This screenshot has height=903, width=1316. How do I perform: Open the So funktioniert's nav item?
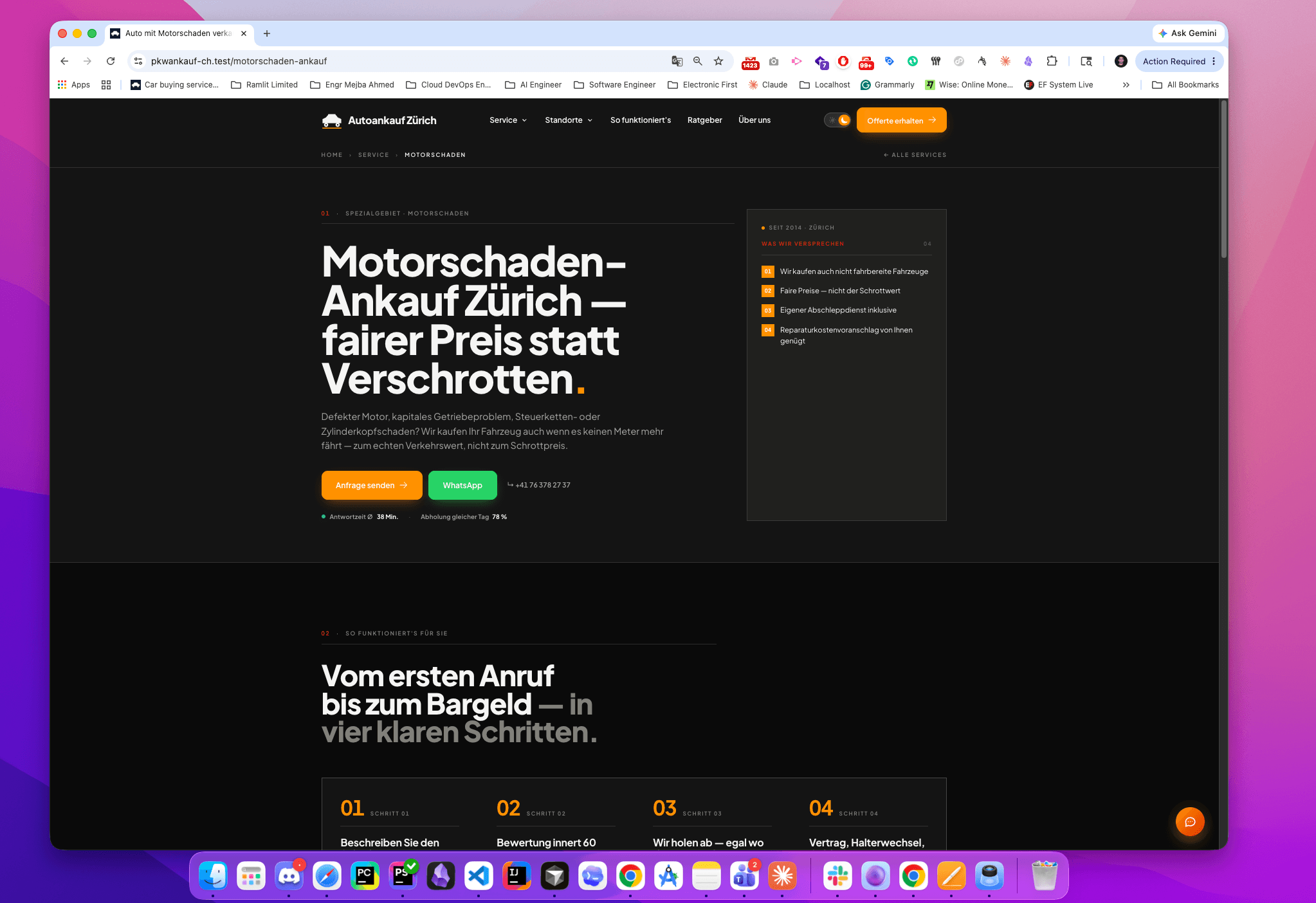pyautogui.click(x=641, y=120)
